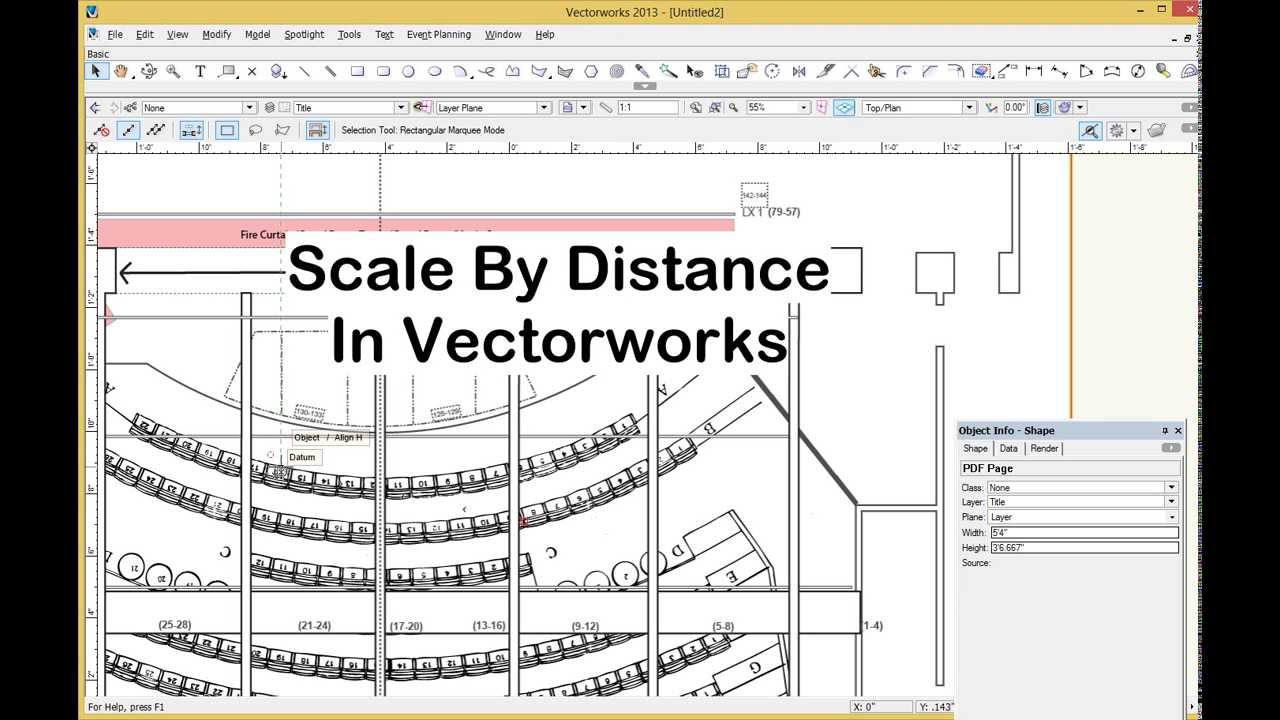
Task: Toggle Enable Connected Walls mode
Action: (191, 130)
